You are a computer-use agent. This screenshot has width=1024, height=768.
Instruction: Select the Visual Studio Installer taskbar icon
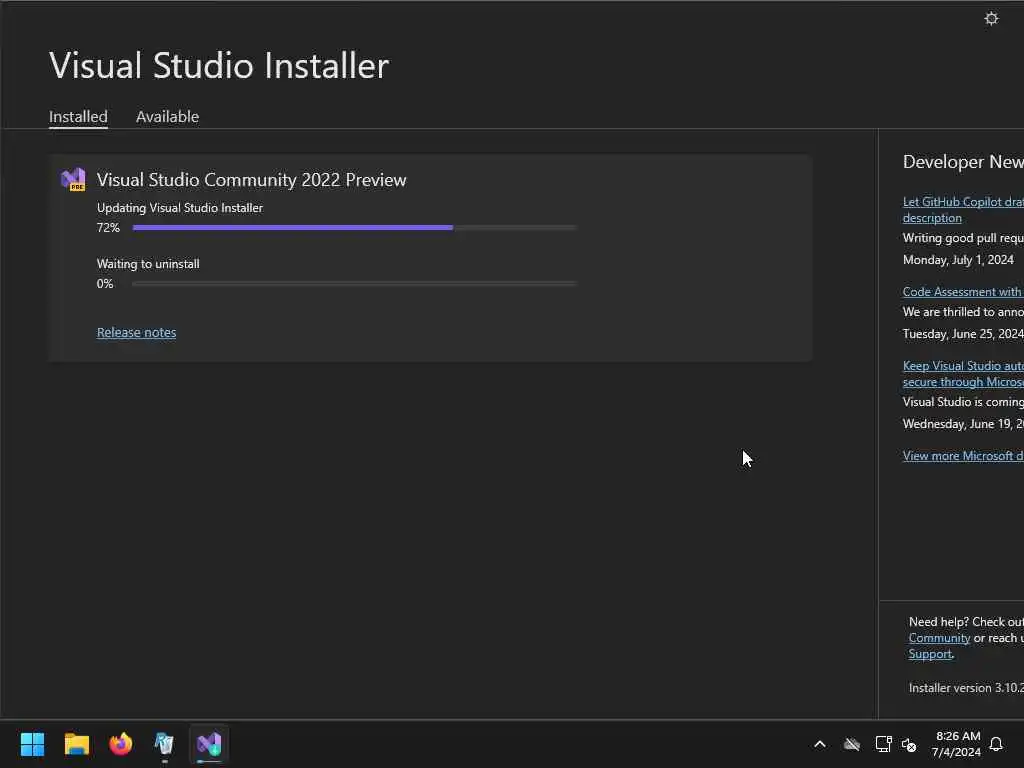(209, 744)
